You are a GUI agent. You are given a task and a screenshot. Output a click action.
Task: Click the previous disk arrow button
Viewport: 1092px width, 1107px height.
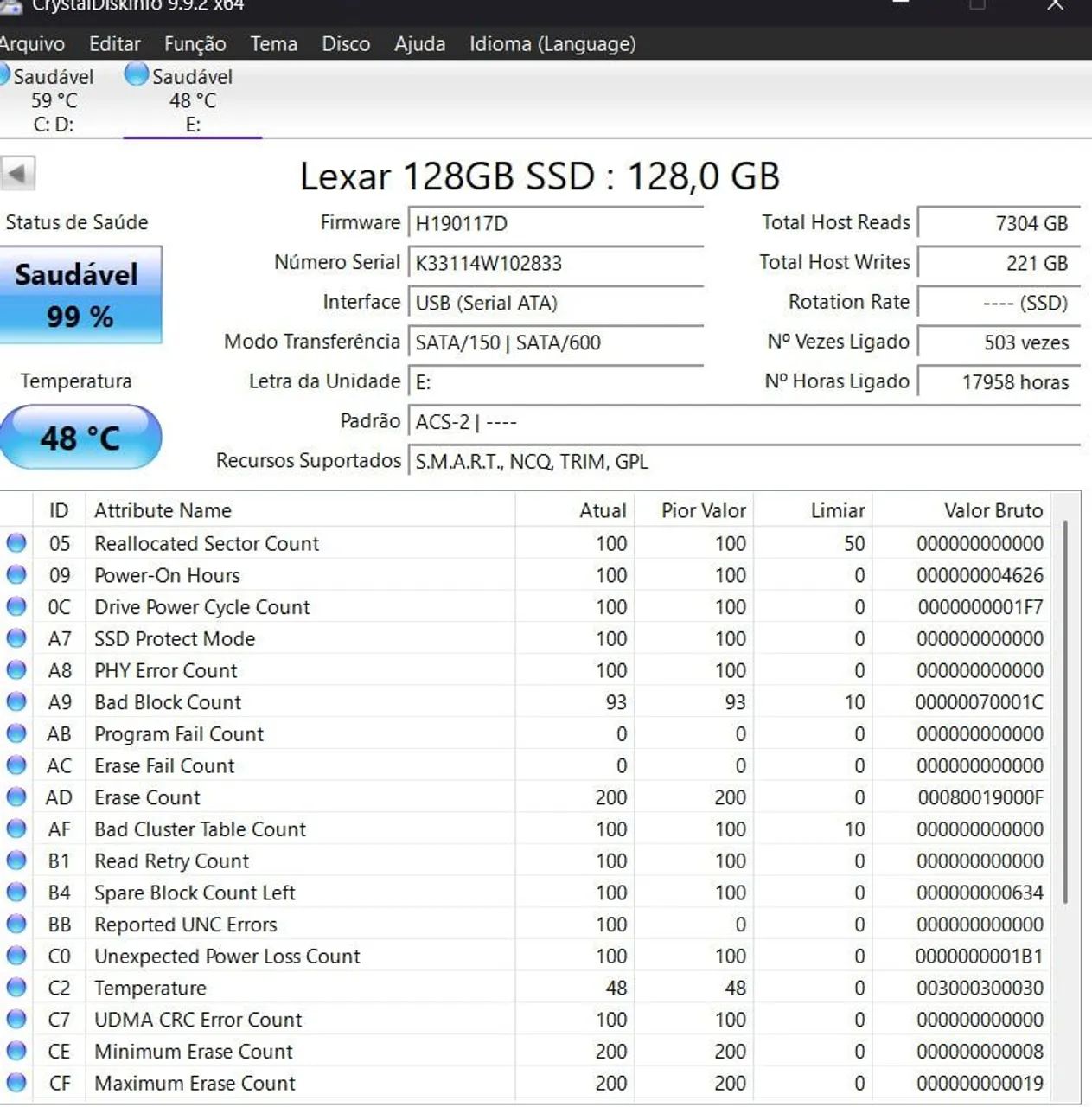pos(17,173)
